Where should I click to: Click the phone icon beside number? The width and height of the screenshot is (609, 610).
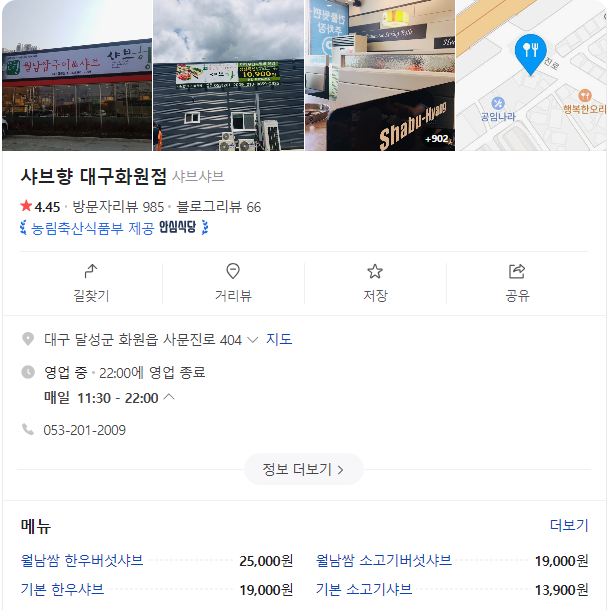point(28,429)
